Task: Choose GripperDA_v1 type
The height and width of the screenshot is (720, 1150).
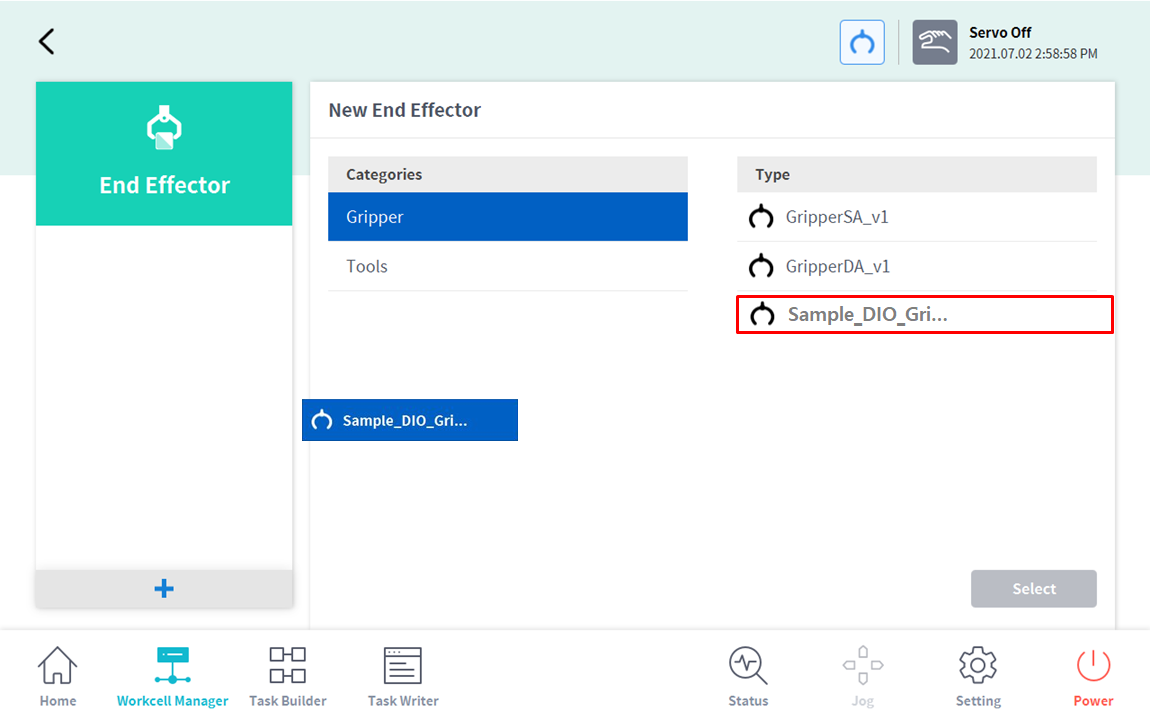Action: tap(916, 267)
